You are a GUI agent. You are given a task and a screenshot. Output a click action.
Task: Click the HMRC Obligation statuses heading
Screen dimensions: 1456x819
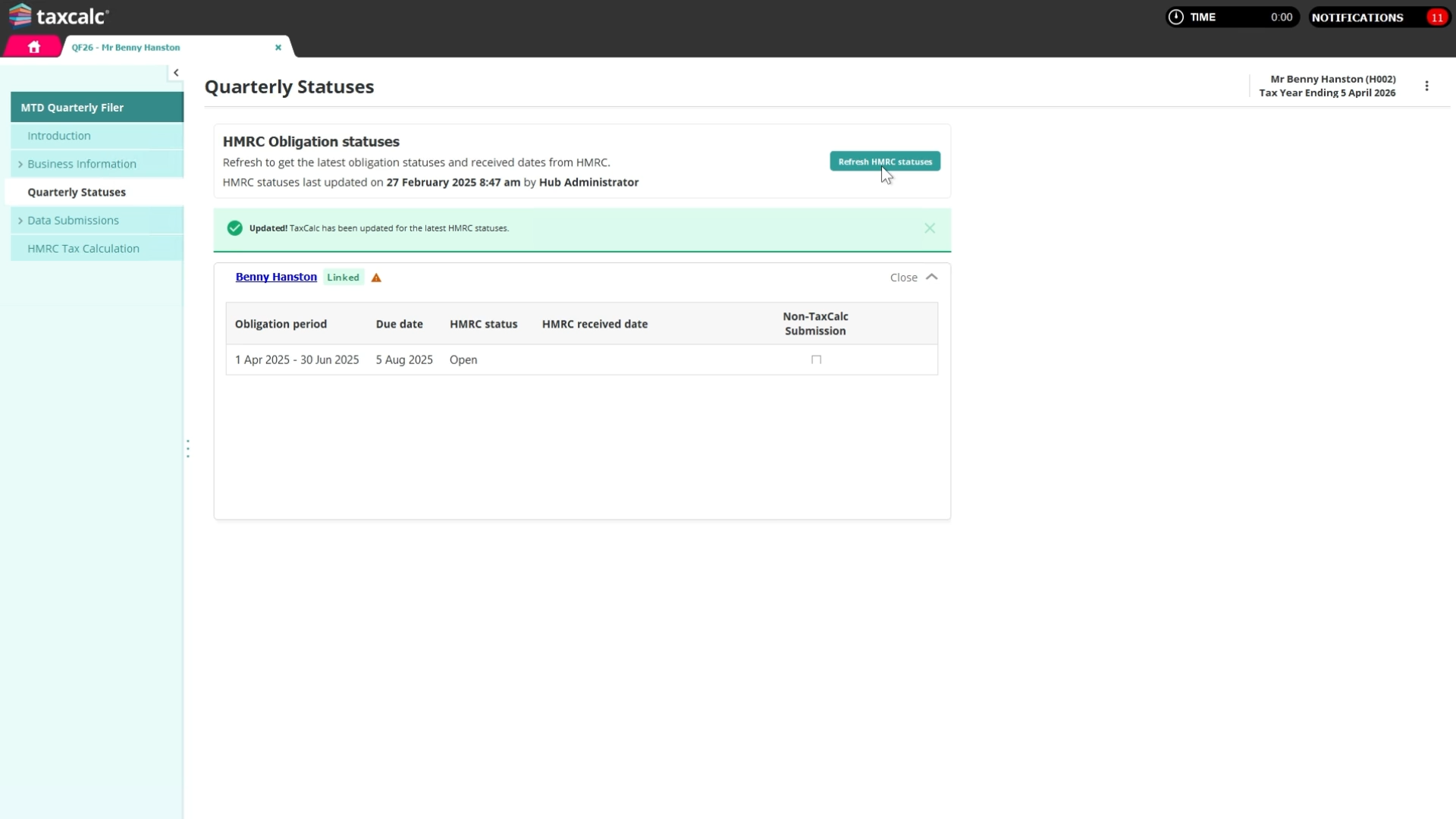[x=311, y=142]
